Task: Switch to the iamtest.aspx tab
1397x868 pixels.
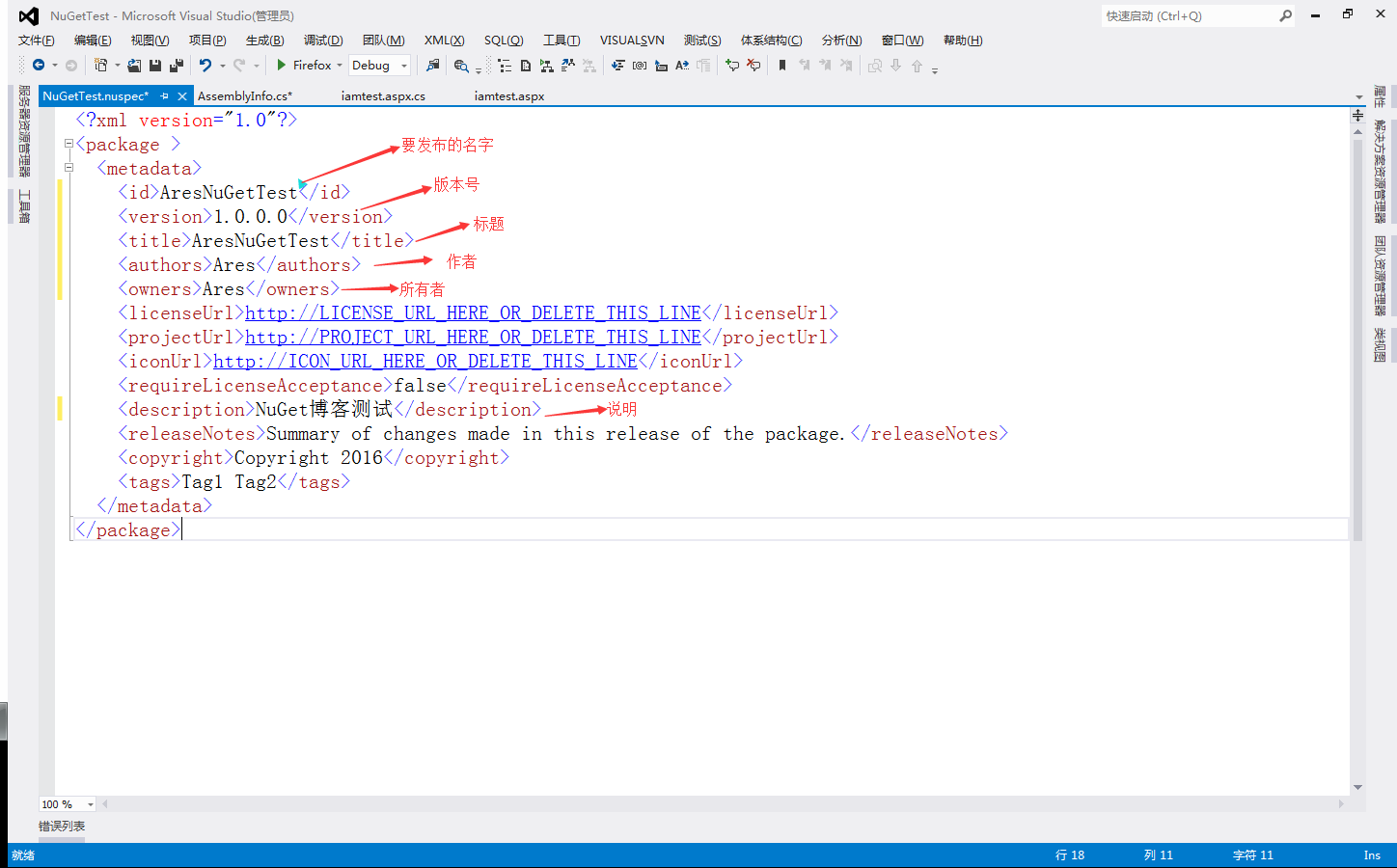Action: [x=509, y=96]
